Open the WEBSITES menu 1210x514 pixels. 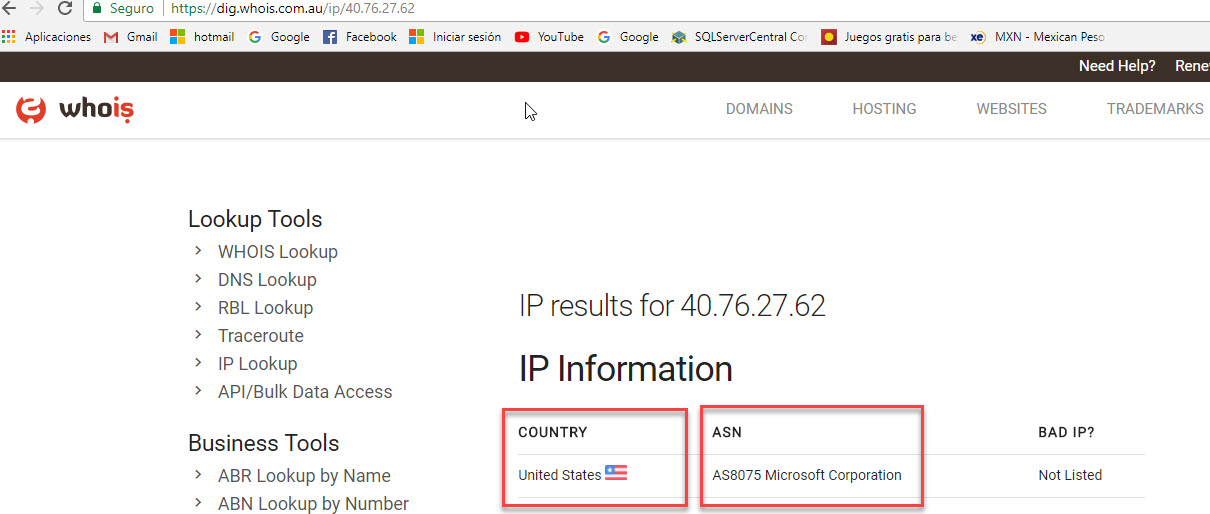pos(1011,109)
